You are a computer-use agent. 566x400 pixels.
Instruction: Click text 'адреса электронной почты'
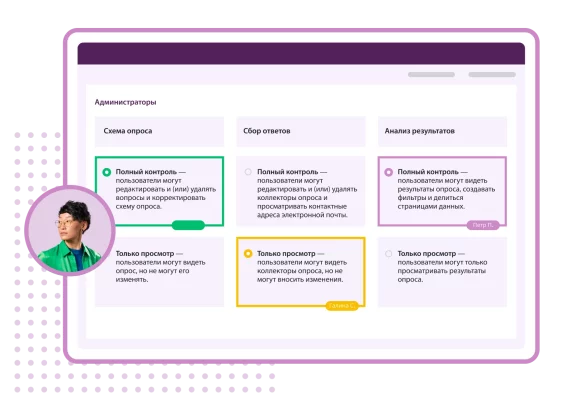(302, 215)
